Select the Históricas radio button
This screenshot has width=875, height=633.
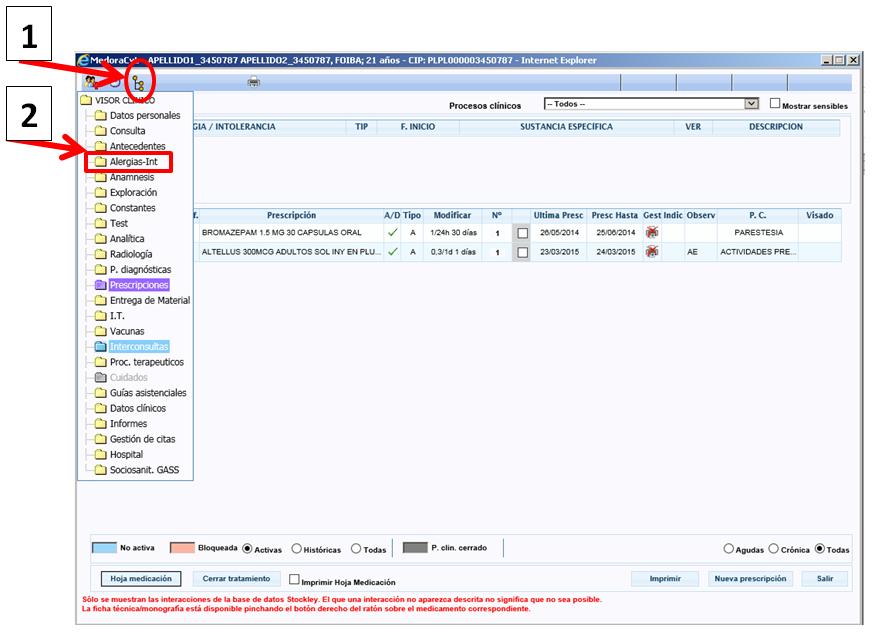297,549
